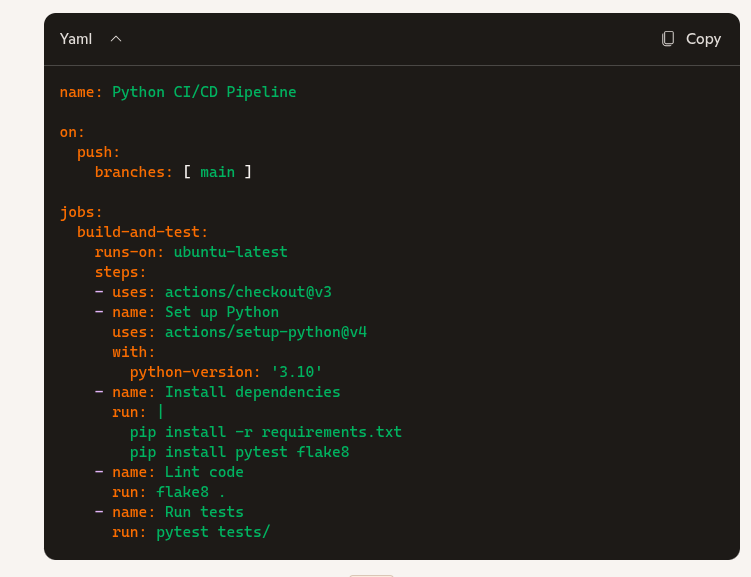751x577 pixels.
Task: Click the 'Python CI/CD Pipeline' name value
Action: click(204, 92)
